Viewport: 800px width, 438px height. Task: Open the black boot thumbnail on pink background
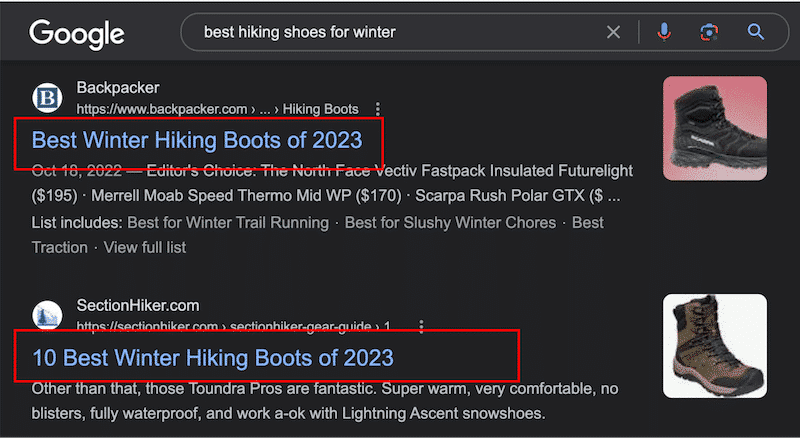715,128
